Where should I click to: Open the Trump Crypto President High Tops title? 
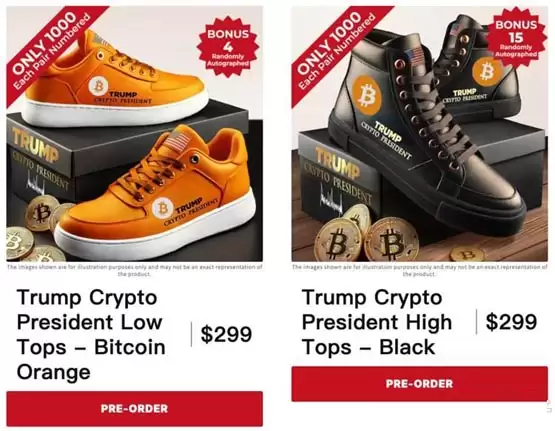click(377, 322)
